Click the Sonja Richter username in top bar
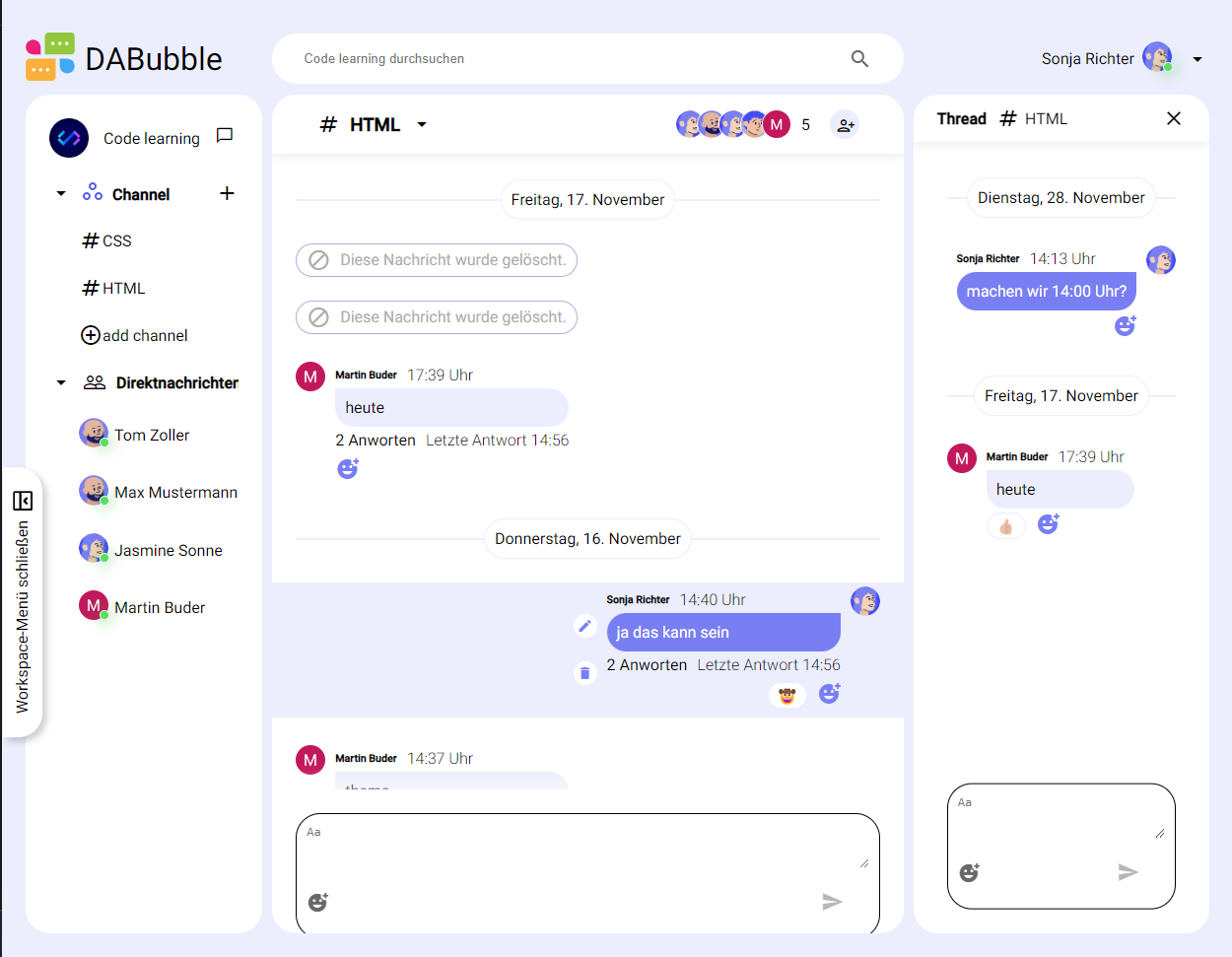 point(1088,59)
